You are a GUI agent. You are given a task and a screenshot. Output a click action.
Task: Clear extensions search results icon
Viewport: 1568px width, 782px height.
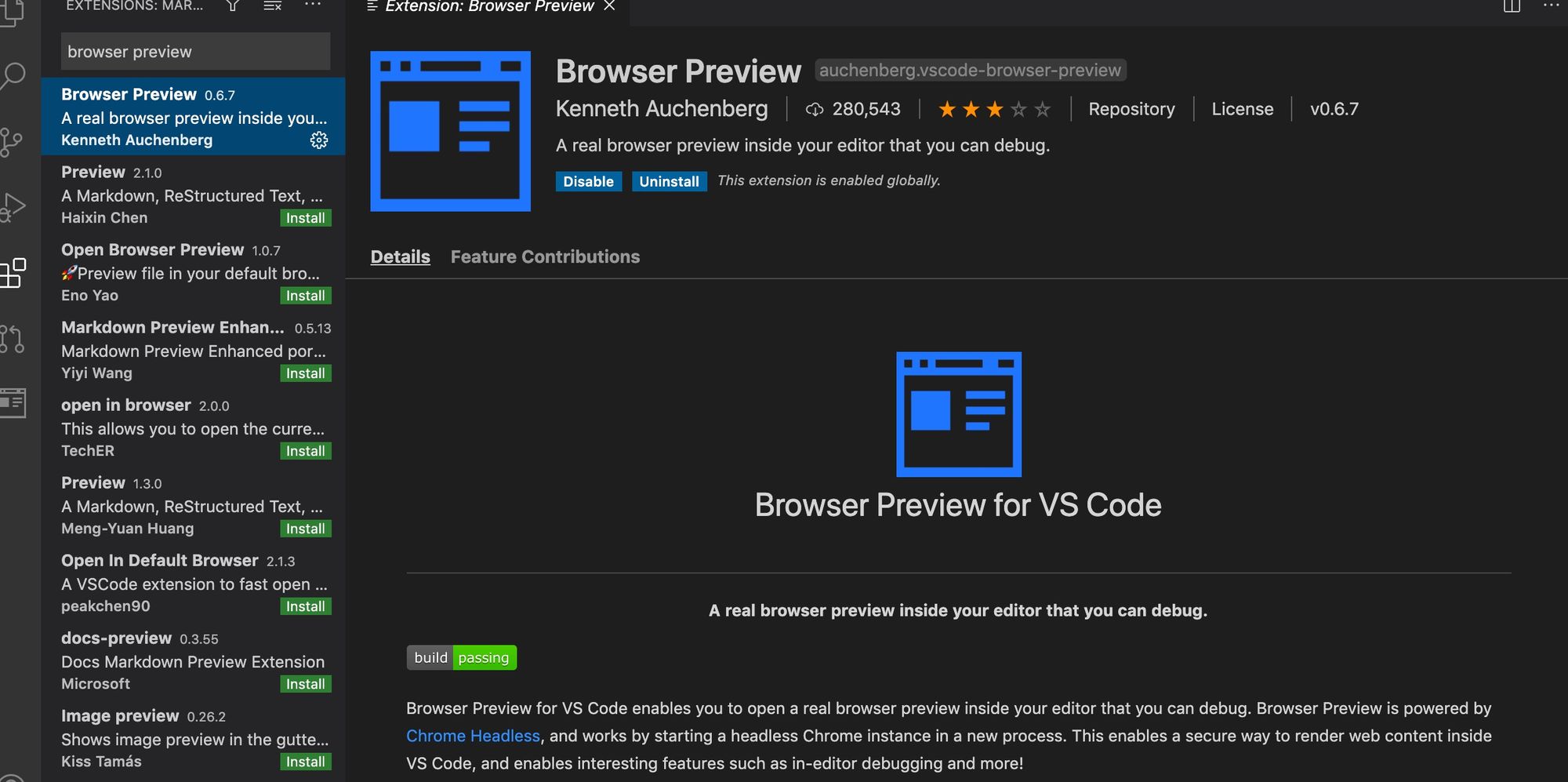click(x=272, y=6)
